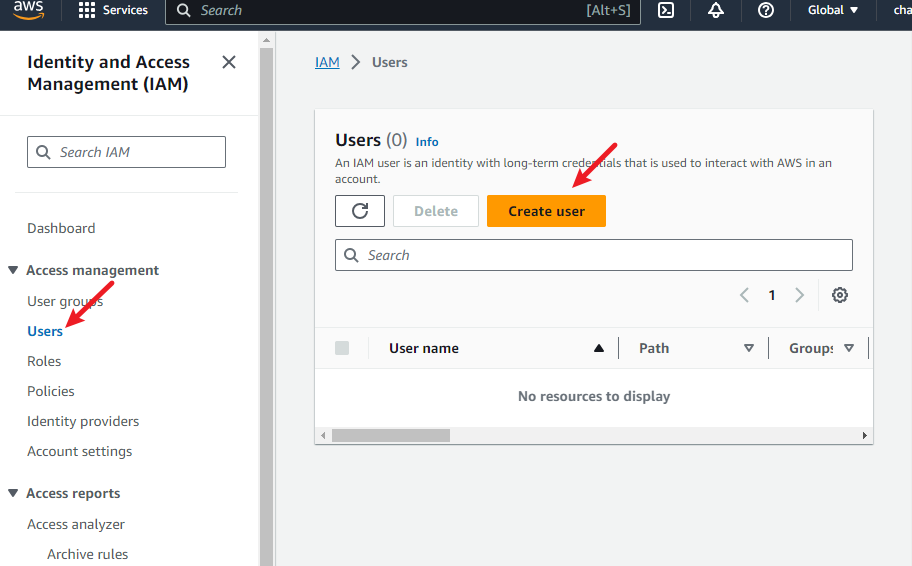Viewport: 912px width, 566px height.
Task: Sort by the Path column arrow
Action: pos(749,348)
